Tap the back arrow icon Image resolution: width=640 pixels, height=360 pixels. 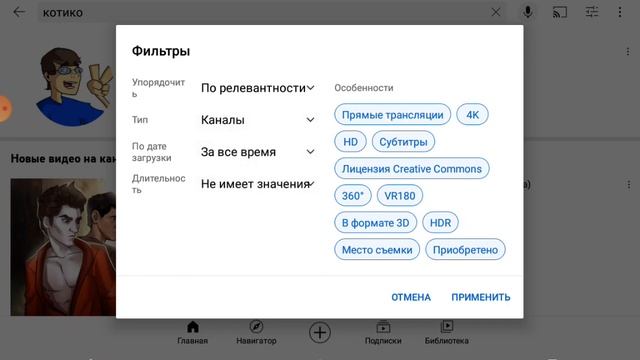click(19, 12)
